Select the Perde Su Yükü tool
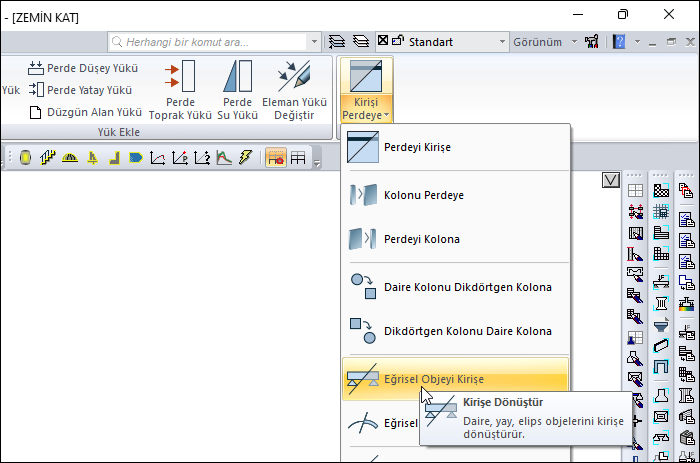Viewport: 700px width, 463px height. click(237, 90)
